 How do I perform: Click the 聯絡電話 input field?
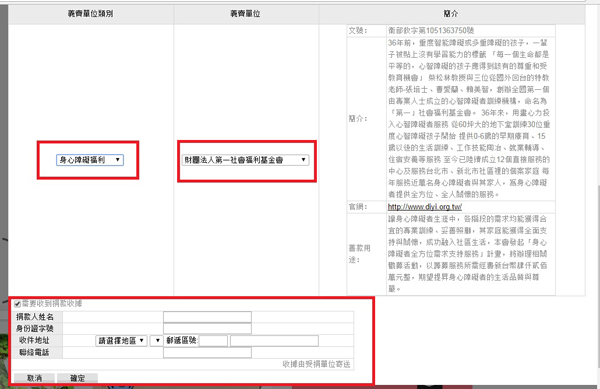click(207, 352)
